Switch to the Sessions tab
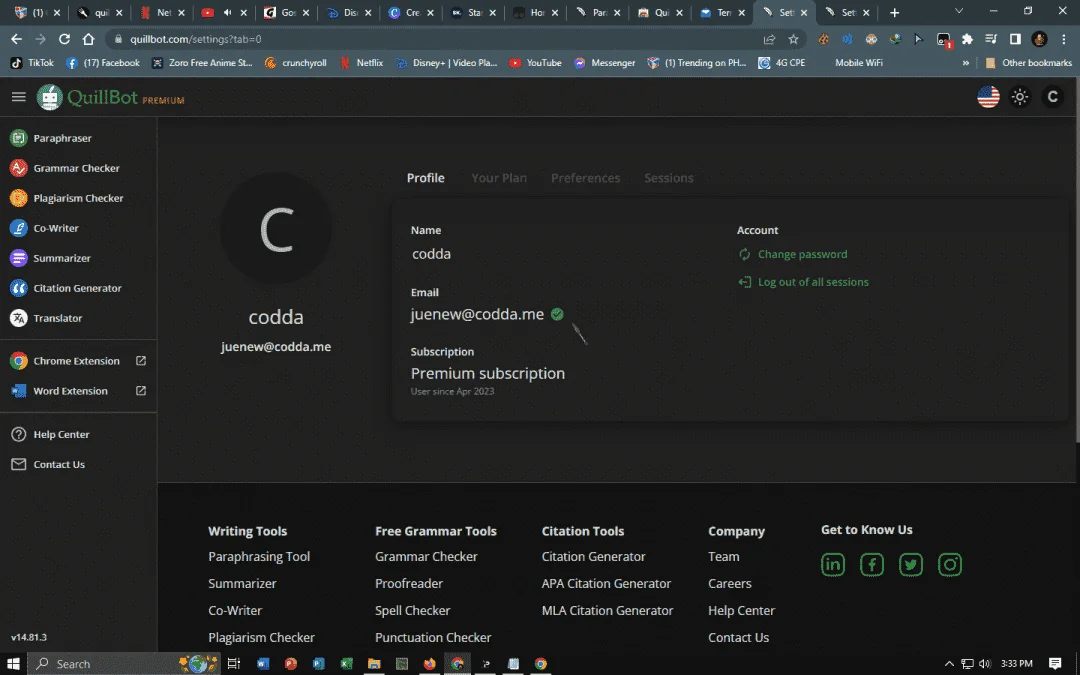Viewport: 1080px width, 675px height. click(669, 178)
